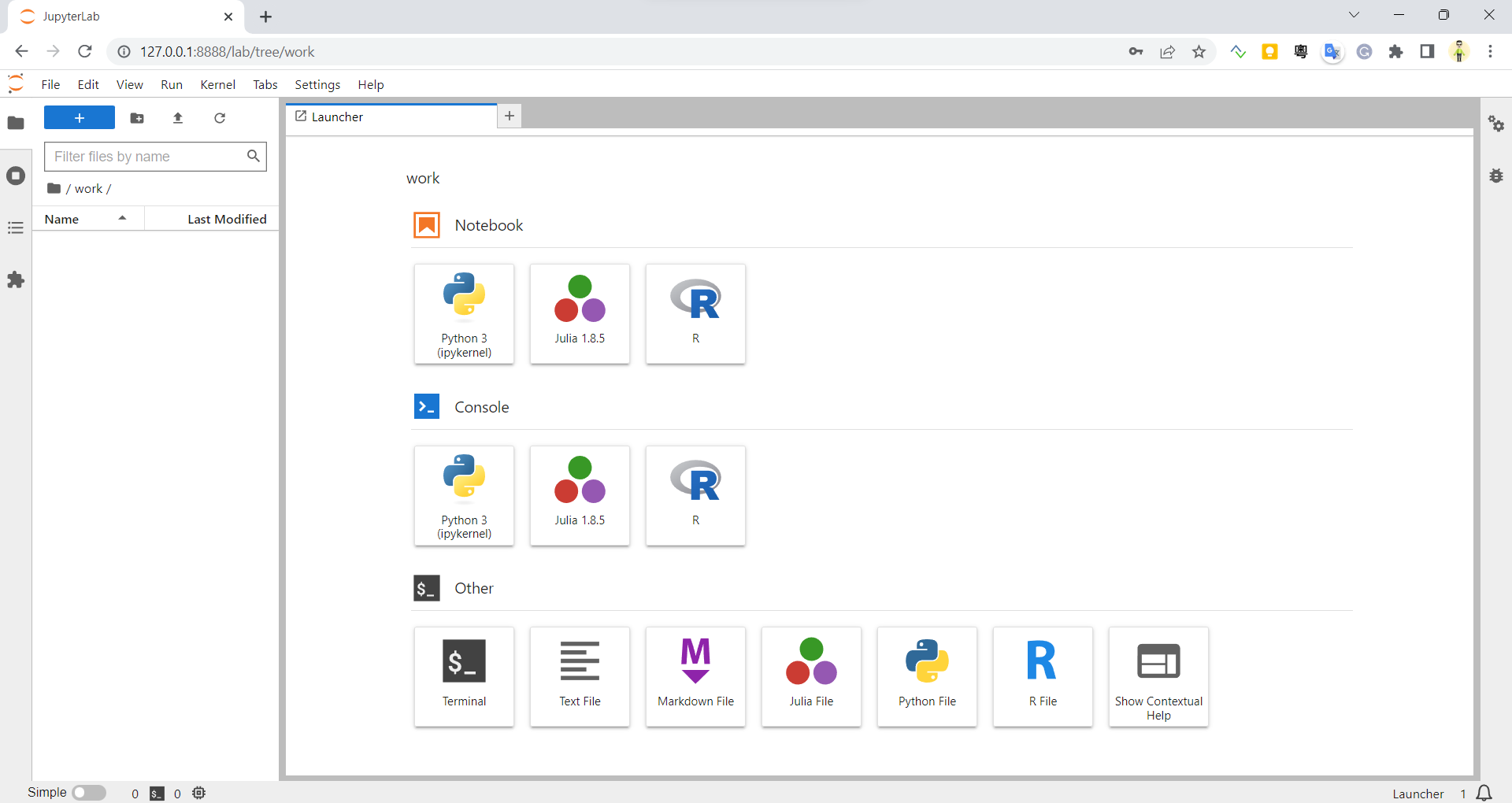This screenshot has width=1512, height=803.
Task: Create a new R notebook
Action: click(695, 313)
